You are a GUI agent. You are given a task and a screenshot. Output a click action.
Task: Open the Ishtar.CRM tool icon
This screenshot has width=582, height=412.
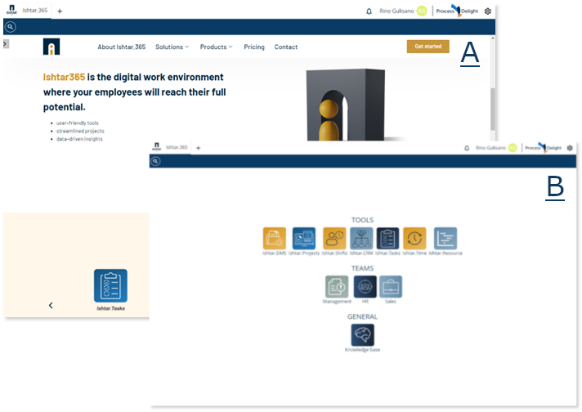[361, 238]
